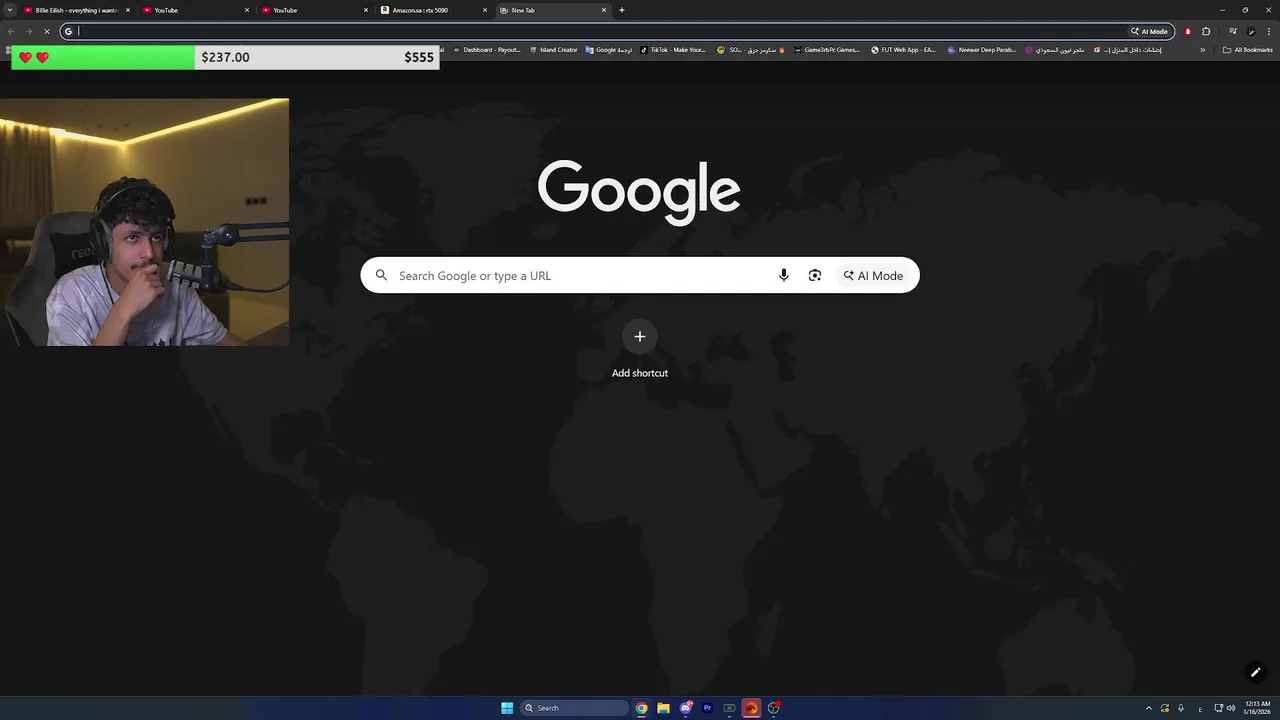This screenshot has width=1280, height=720.
Task: Close the New Tab tab
Action: click(x=604, y=10)
